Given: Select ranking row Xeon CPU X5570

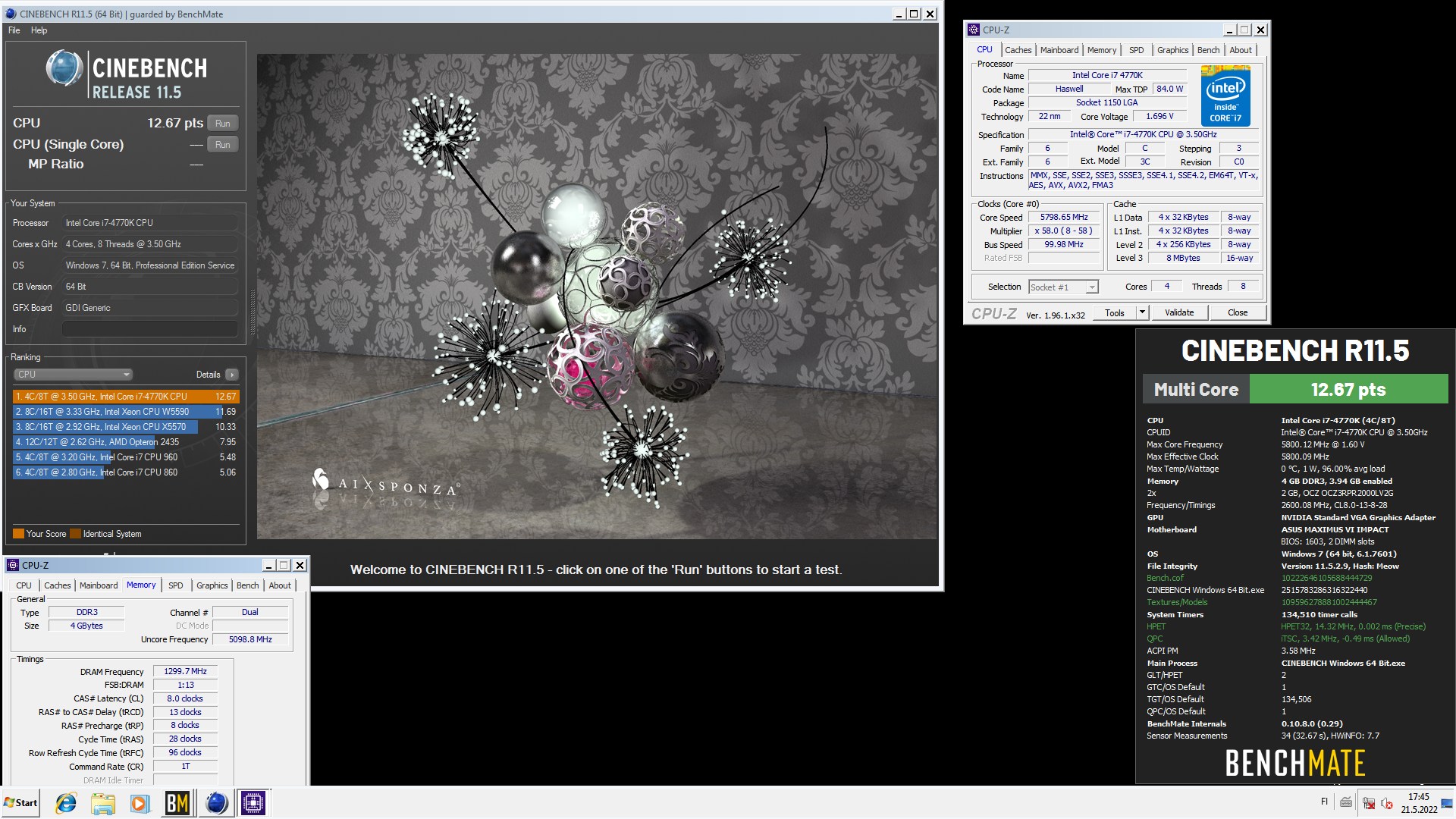Looking at the screenshot, I should click(x=126, y=427).
